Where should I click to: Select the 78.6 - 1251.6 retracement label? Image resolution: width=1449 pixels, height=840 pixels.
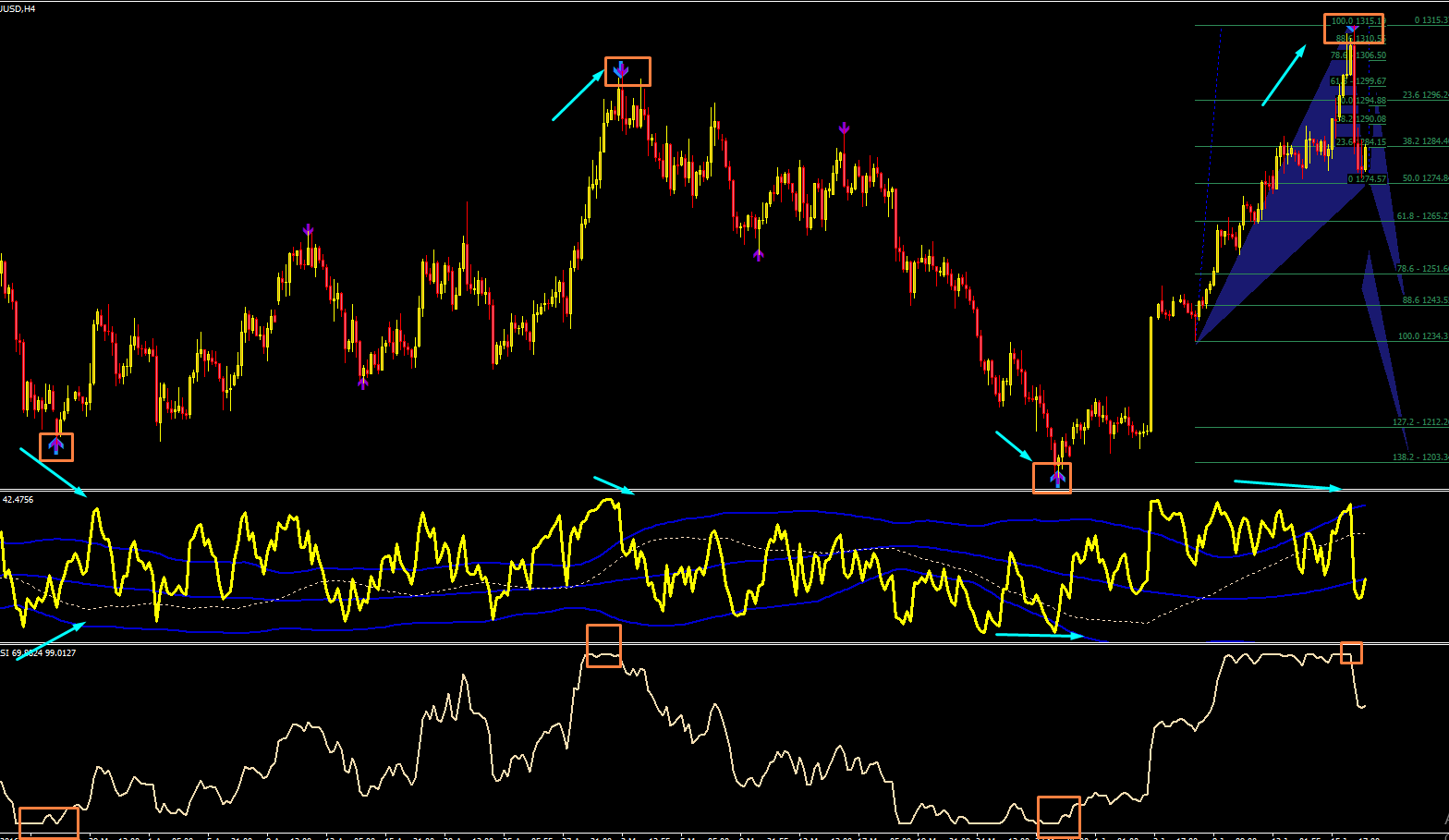pyautogui.click(x=1422, y=269)
